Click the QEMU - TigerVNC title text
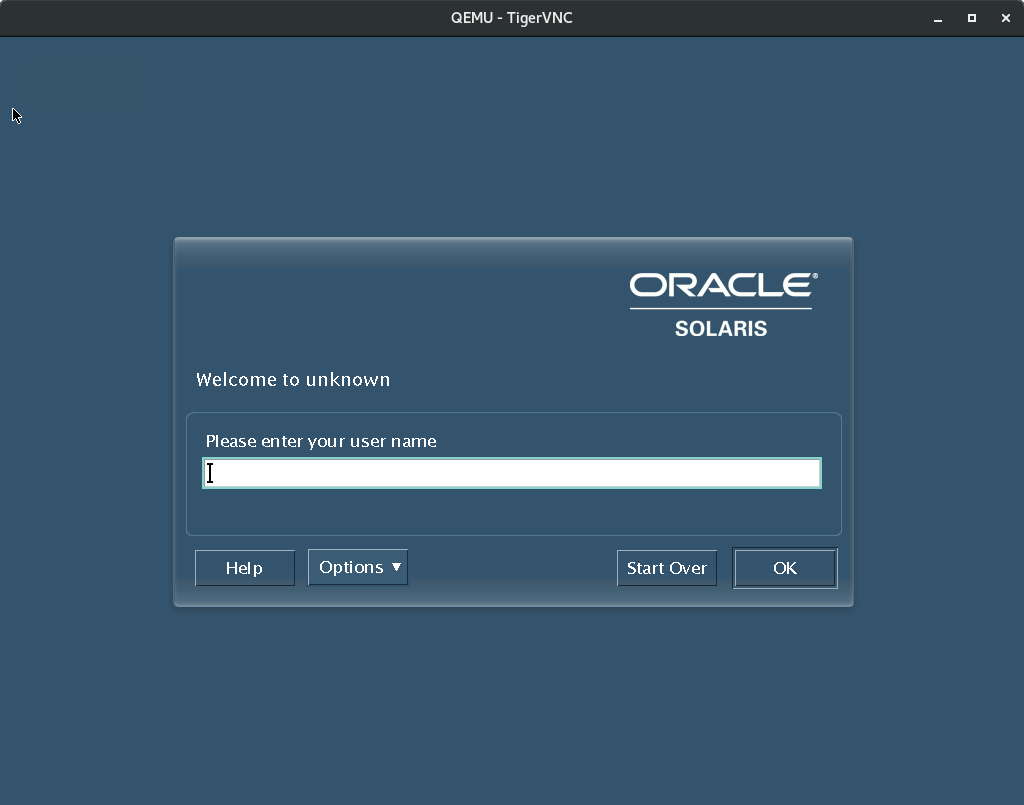The image size is (1024, 805). [x=511, y=18]
